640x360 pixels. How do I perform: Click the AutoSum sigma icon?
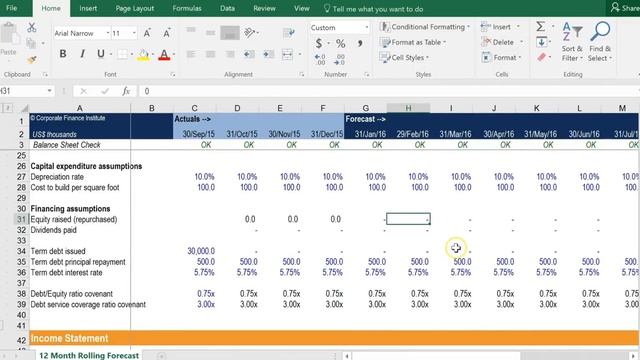540,27
